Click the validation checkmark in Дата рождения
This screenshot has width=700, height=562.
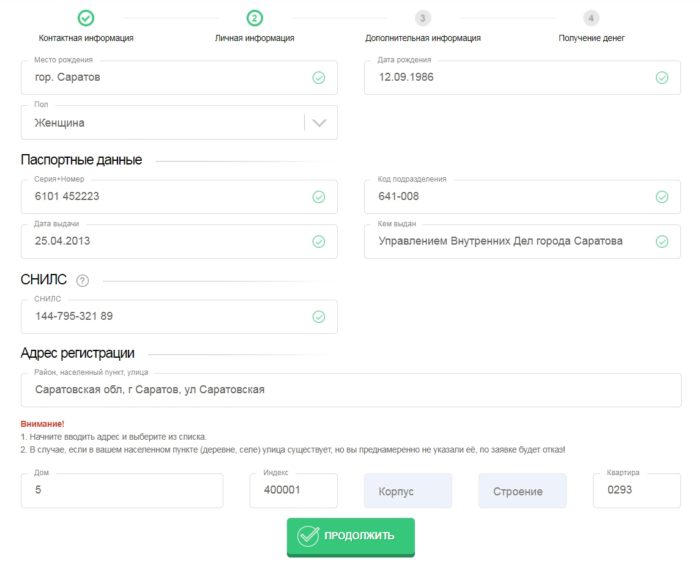click(x=661, y=77)
